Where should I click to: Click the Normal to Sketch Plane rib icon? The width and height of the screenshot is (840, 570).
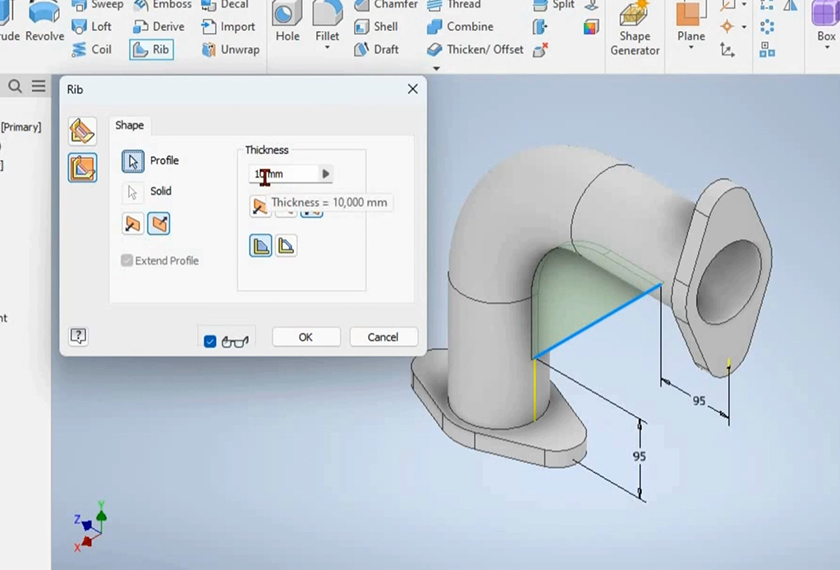coord(82,131)
